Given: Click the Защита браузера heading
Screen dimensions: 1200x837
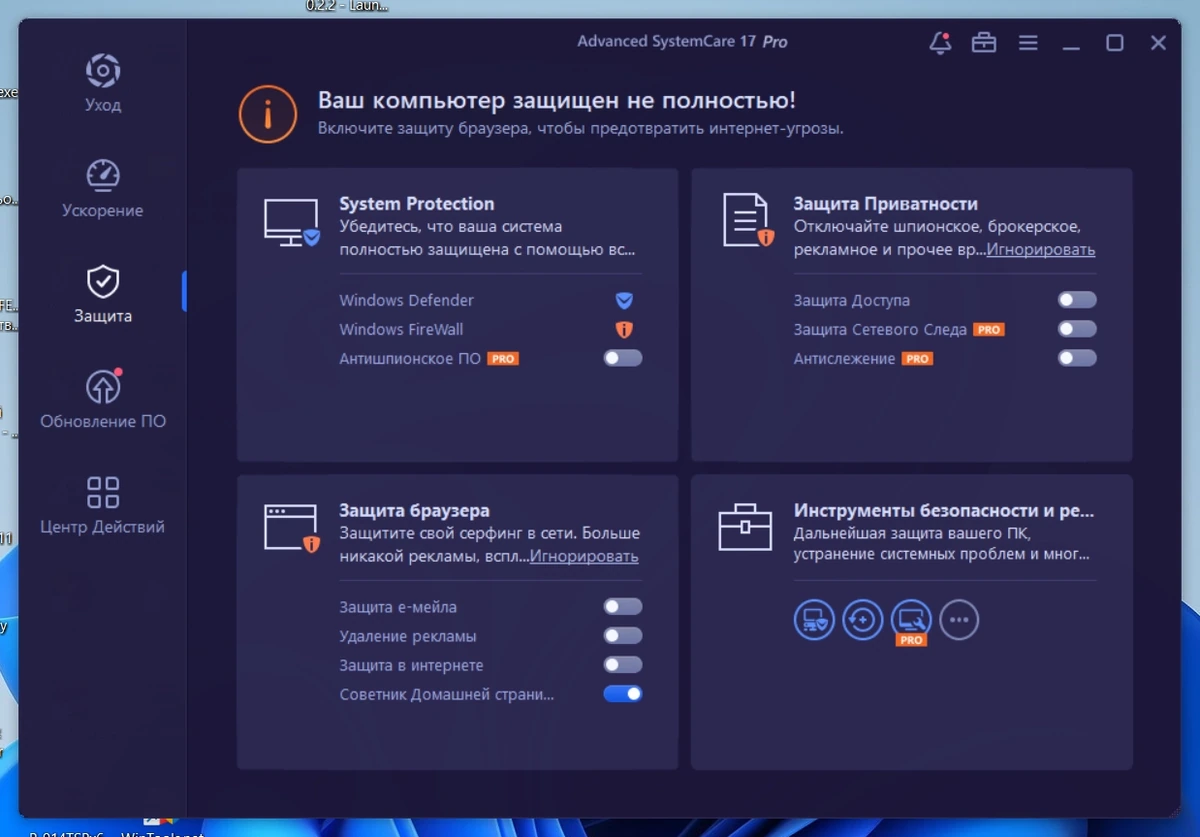Looking at the screenshot, I should point(414,510).
